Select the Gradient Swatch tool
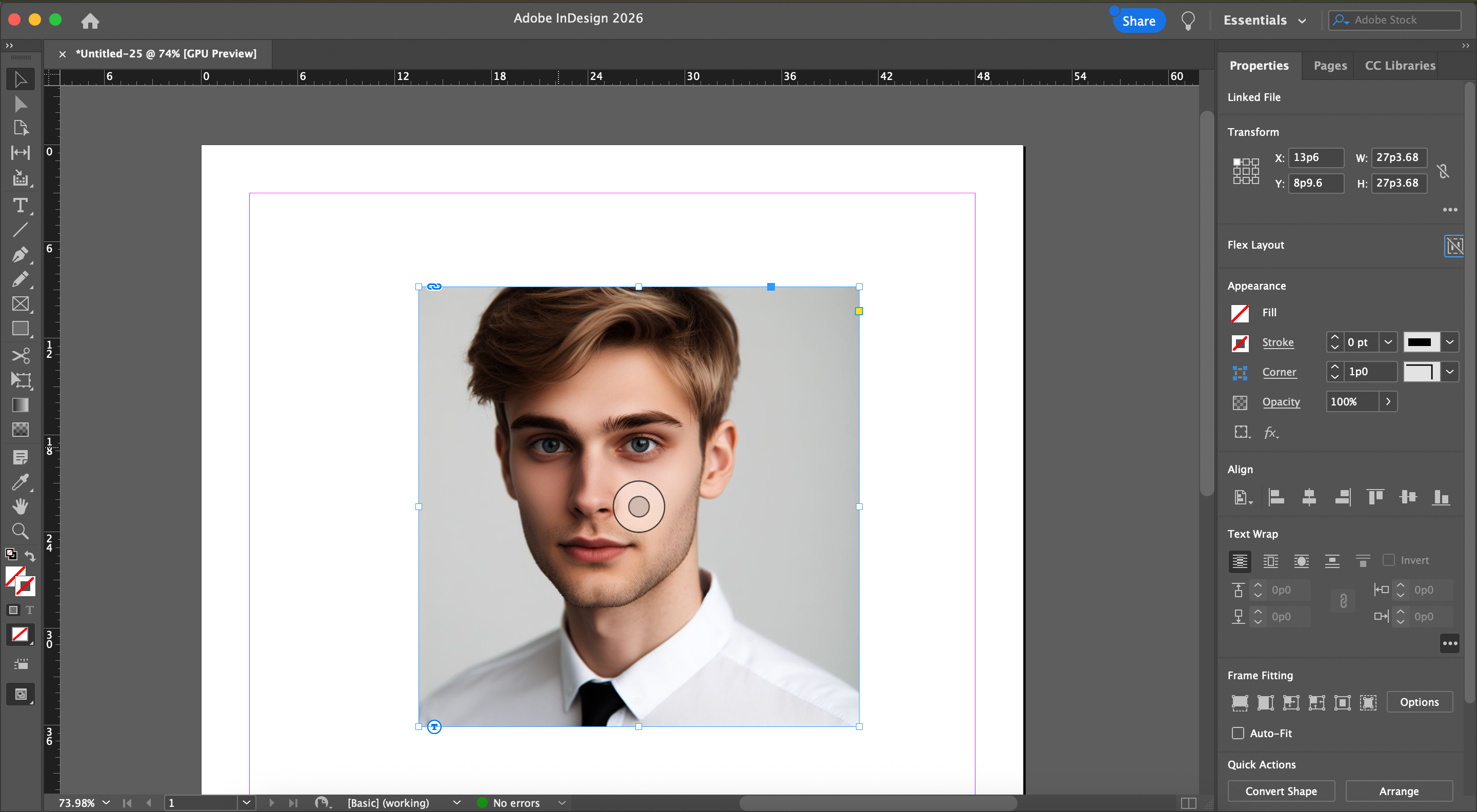This screenshot has height=812, width=1477. click(x=20, y=405)
